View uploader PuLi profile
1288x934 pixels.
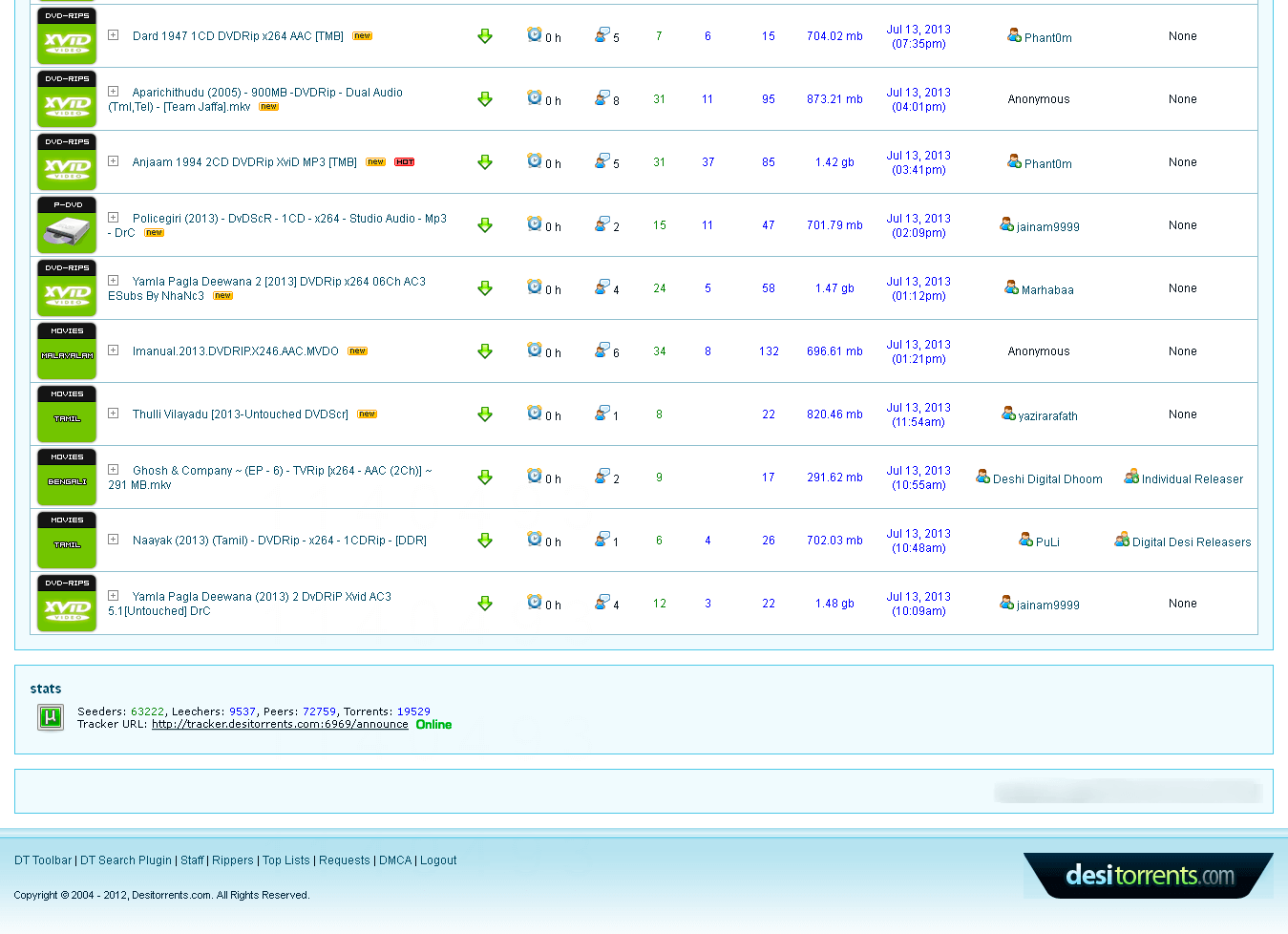click(1047, 542)
